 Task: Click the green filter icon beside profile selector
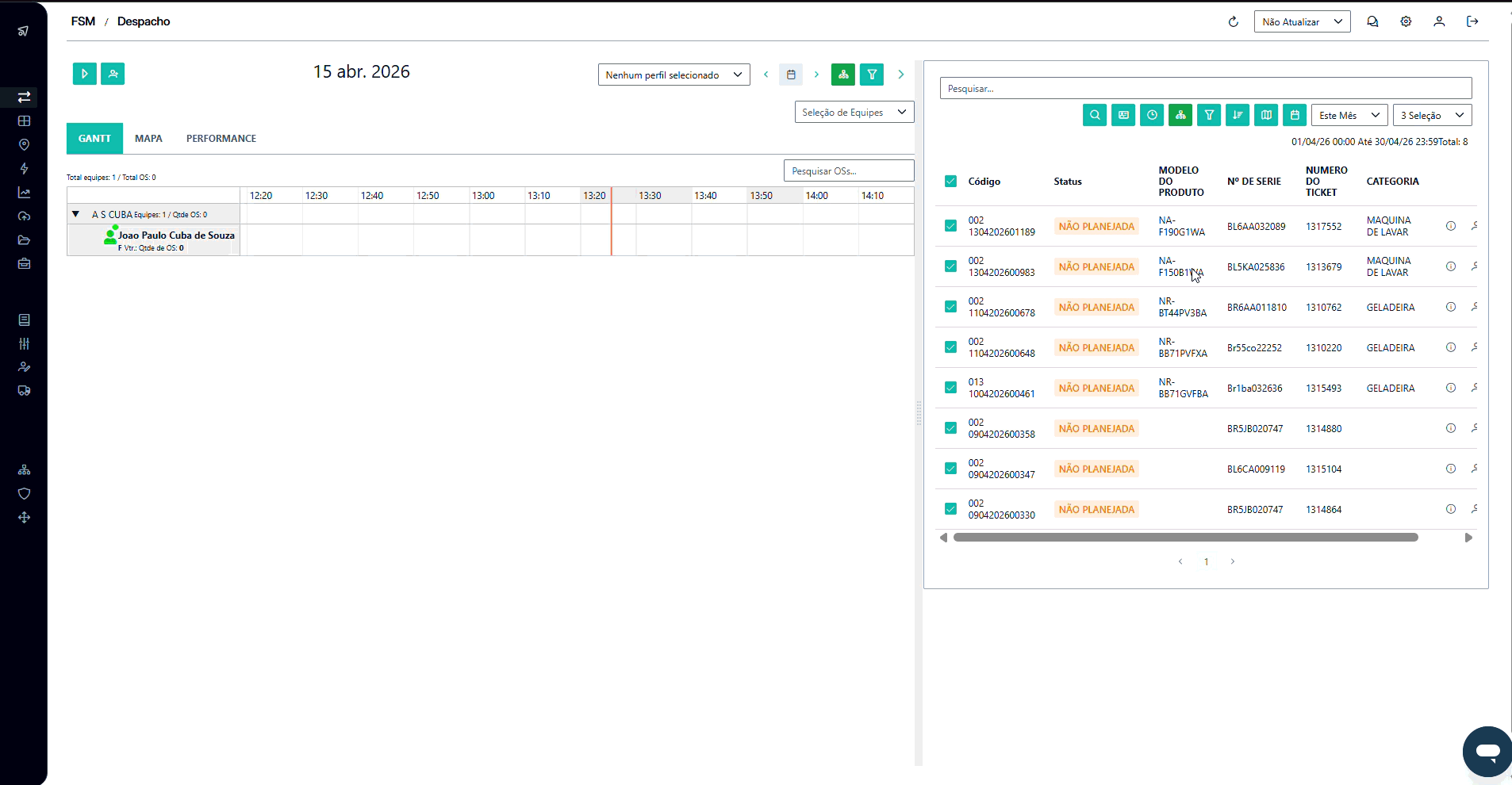tap(872, 75)
